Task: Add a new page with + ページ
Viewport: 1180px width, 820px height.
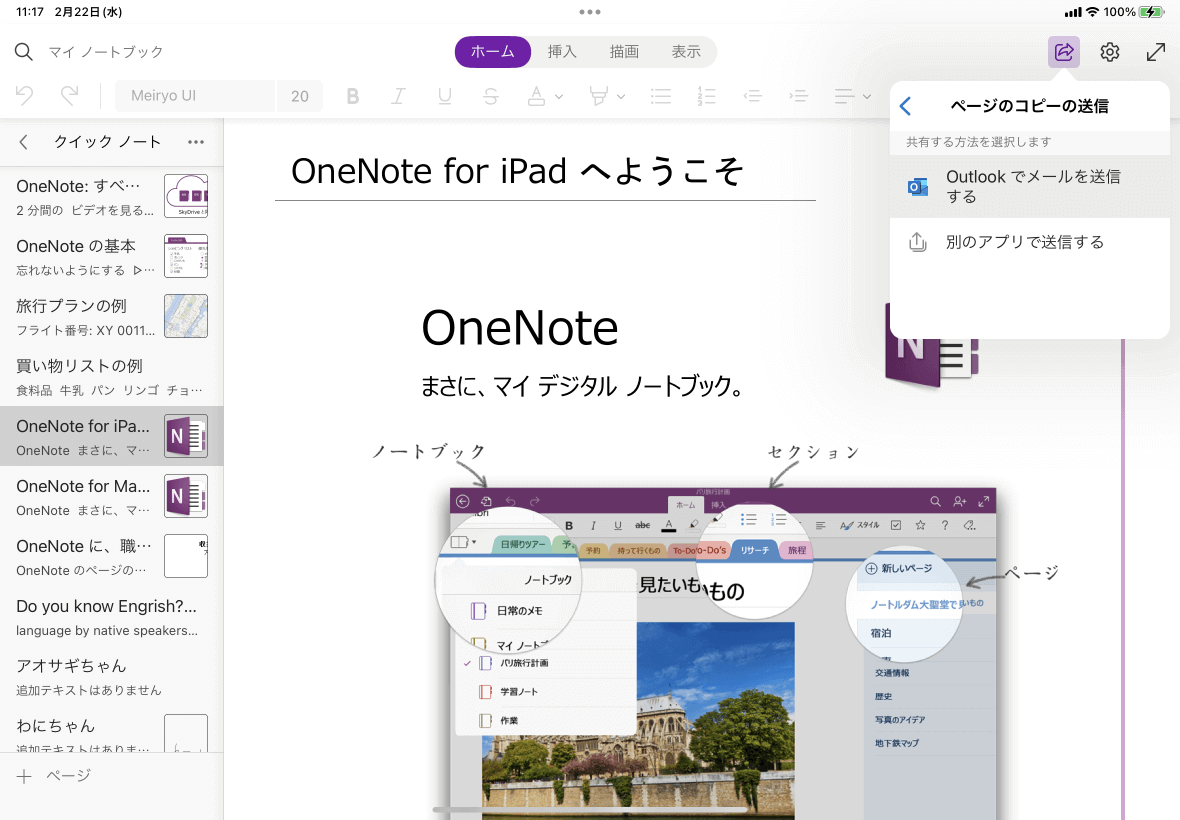Action: coord(54,776)
